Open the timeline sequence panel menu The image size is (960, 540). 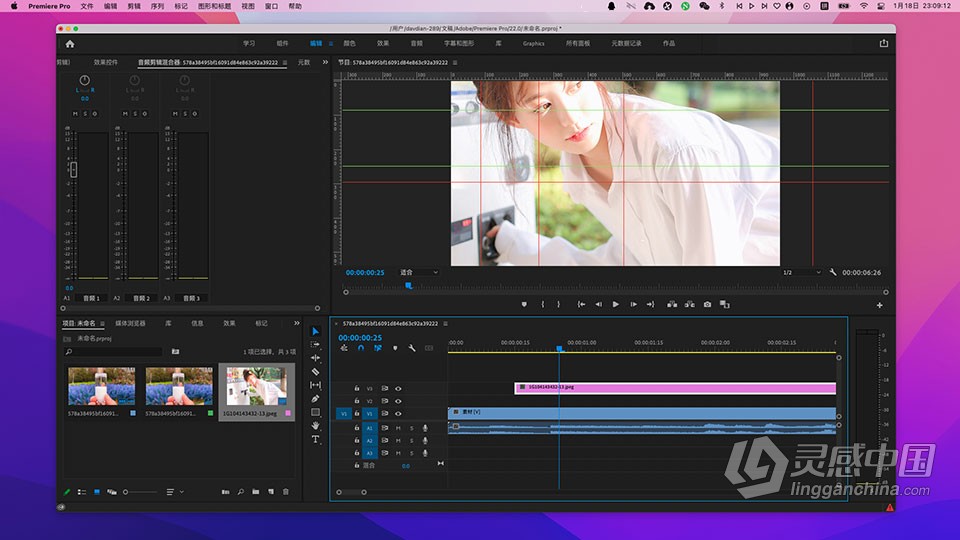tap(445, 323)
